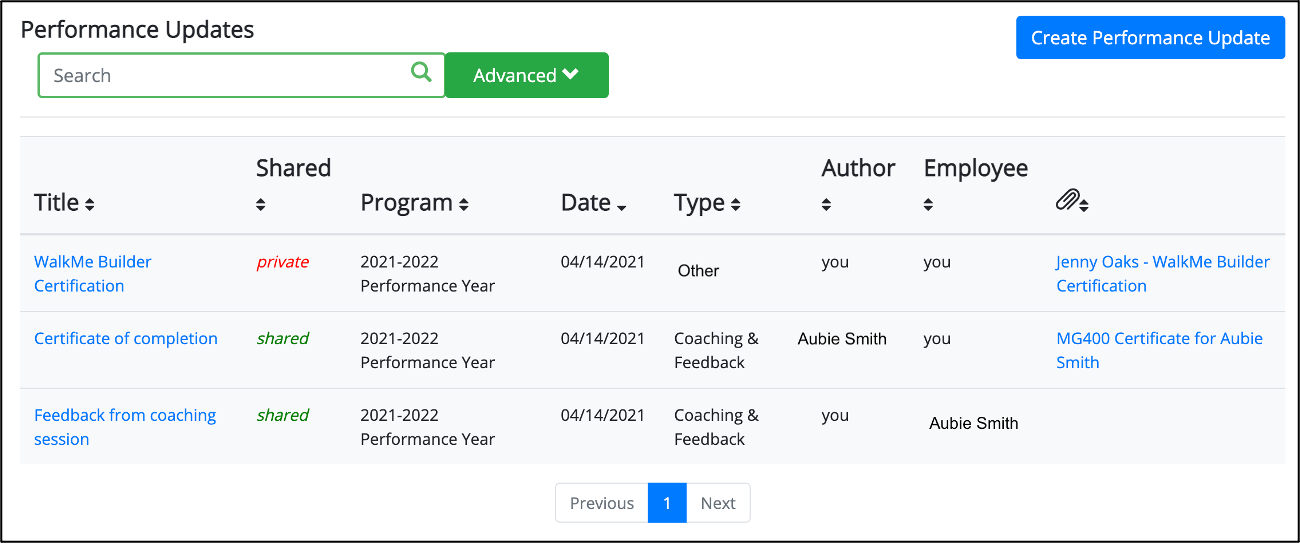Viewport: 1300px width, 544px height.
Task: Open Jenny Oaks WalkMe Builder attachment
Action: (x=1163, y=273)
